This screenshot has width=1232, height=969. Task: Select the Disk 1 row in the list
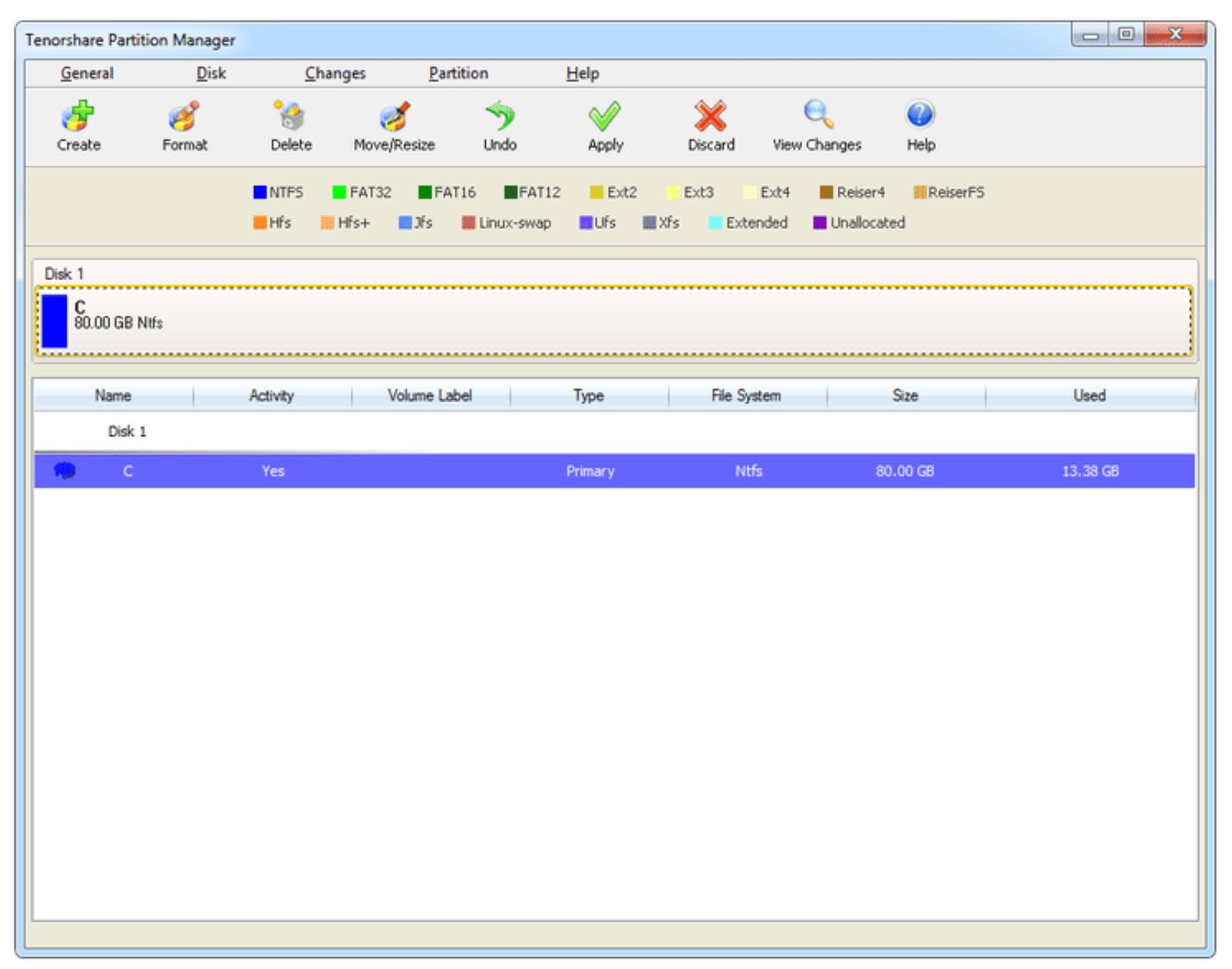614,431
